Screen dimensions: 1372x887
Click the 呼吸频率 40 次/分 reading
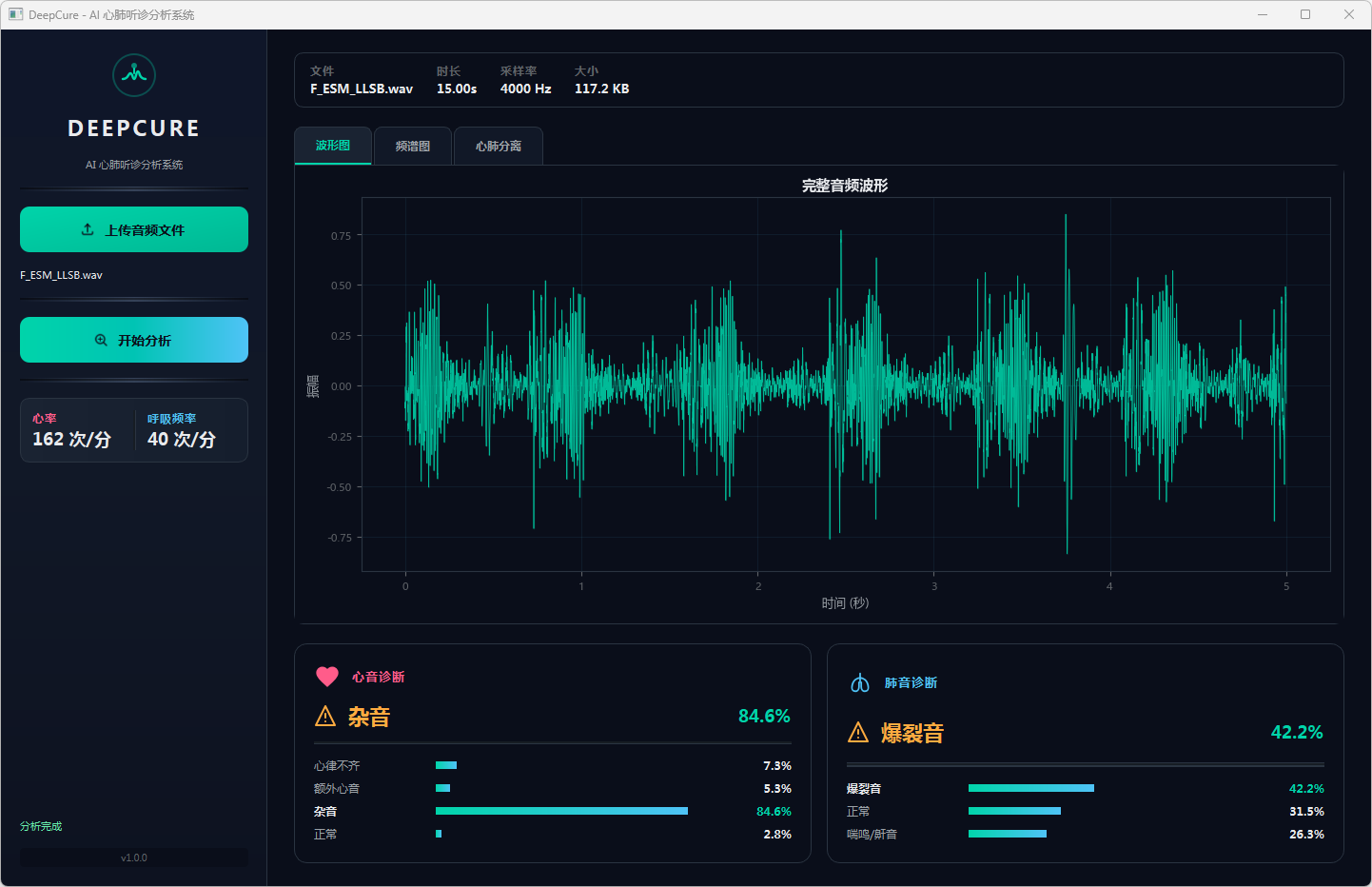tap(182, 439)
